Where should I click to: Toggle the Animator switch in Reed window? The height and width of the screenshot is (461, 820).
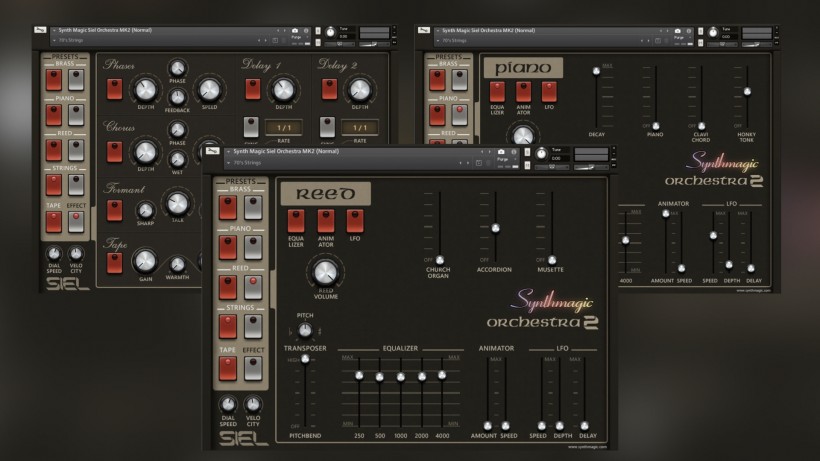[x=325, y=221]
